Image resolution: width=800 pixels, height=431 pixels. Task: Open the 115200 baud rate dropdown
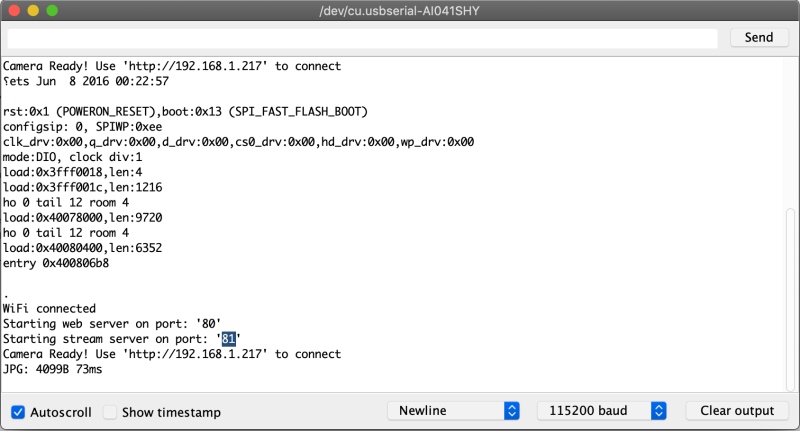(602, 411)
